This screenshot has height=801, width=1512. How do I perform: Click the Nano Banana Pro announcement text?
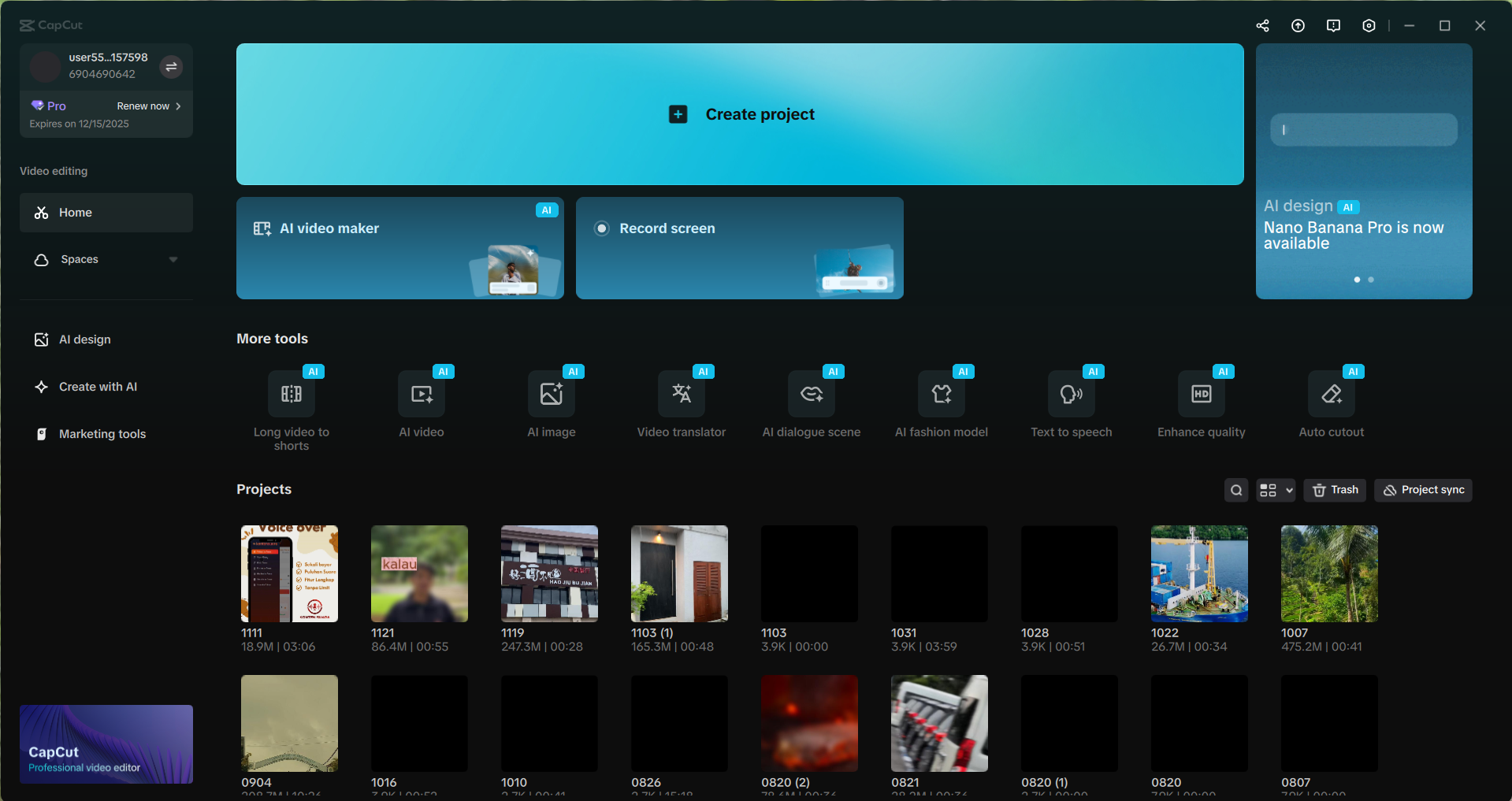1354,235
